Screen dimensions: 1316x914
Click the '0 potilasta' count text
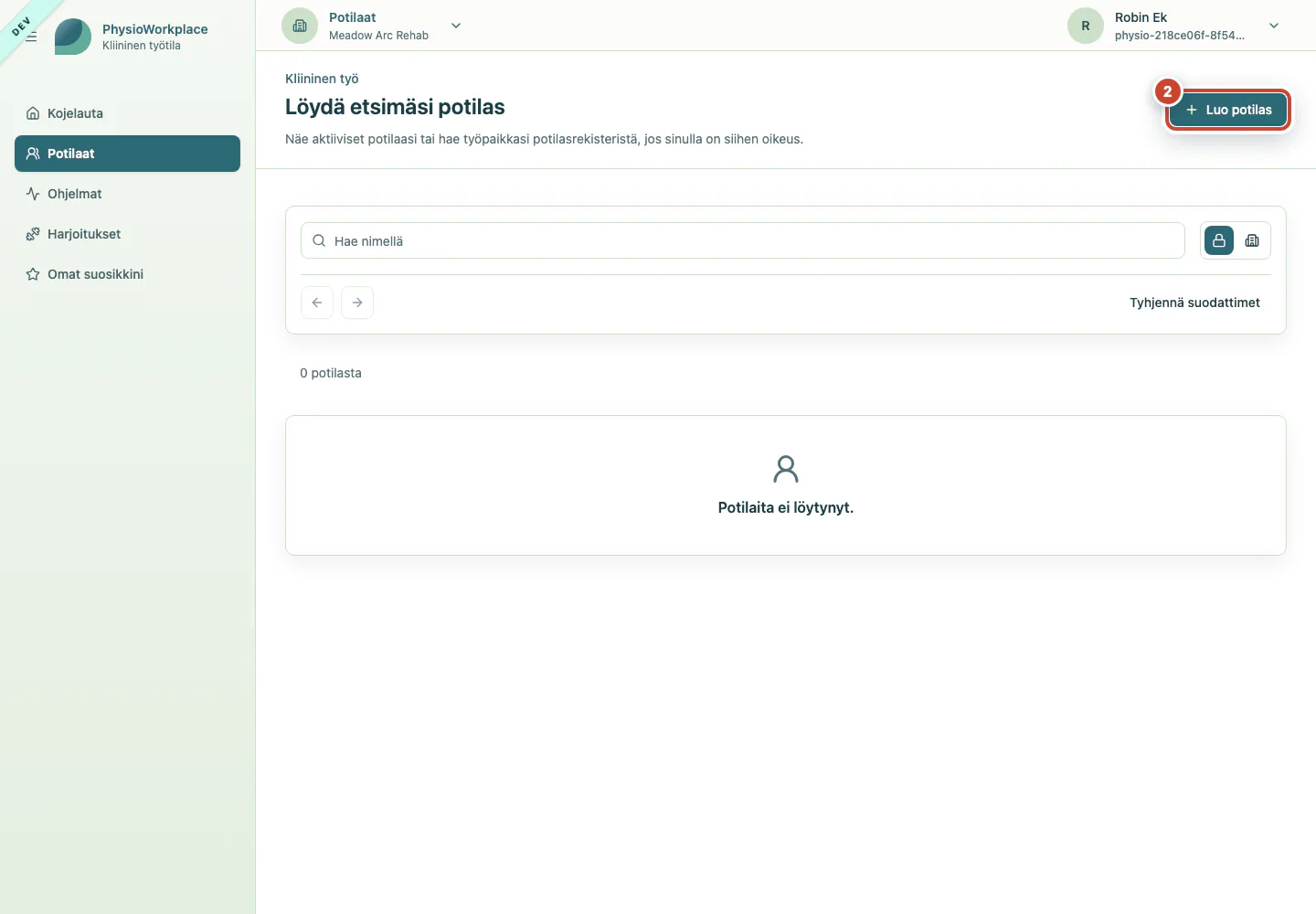[x=331, y=373]
